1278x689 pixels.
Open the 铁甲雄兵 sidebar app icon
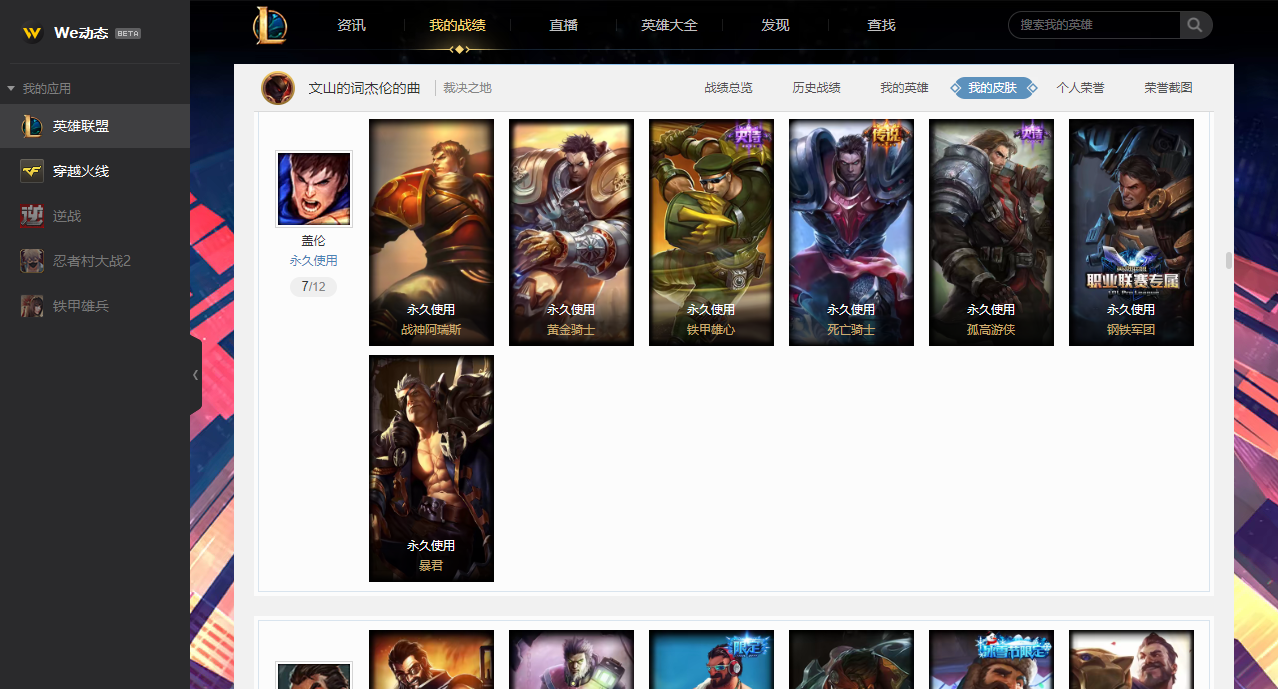[x=32, y=306]
